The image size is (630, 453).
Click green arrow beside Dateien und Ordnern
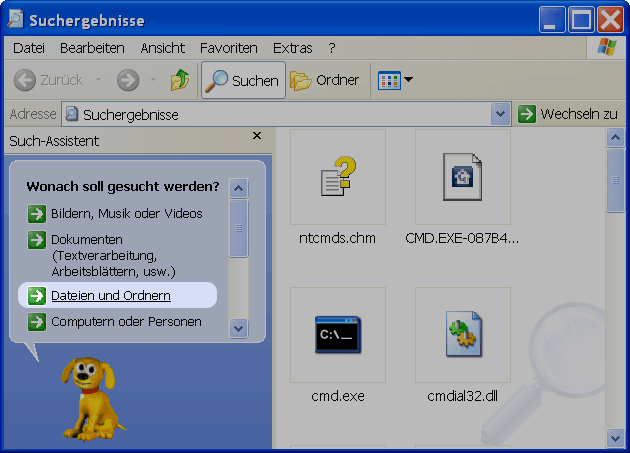click(x=37, y=296)
